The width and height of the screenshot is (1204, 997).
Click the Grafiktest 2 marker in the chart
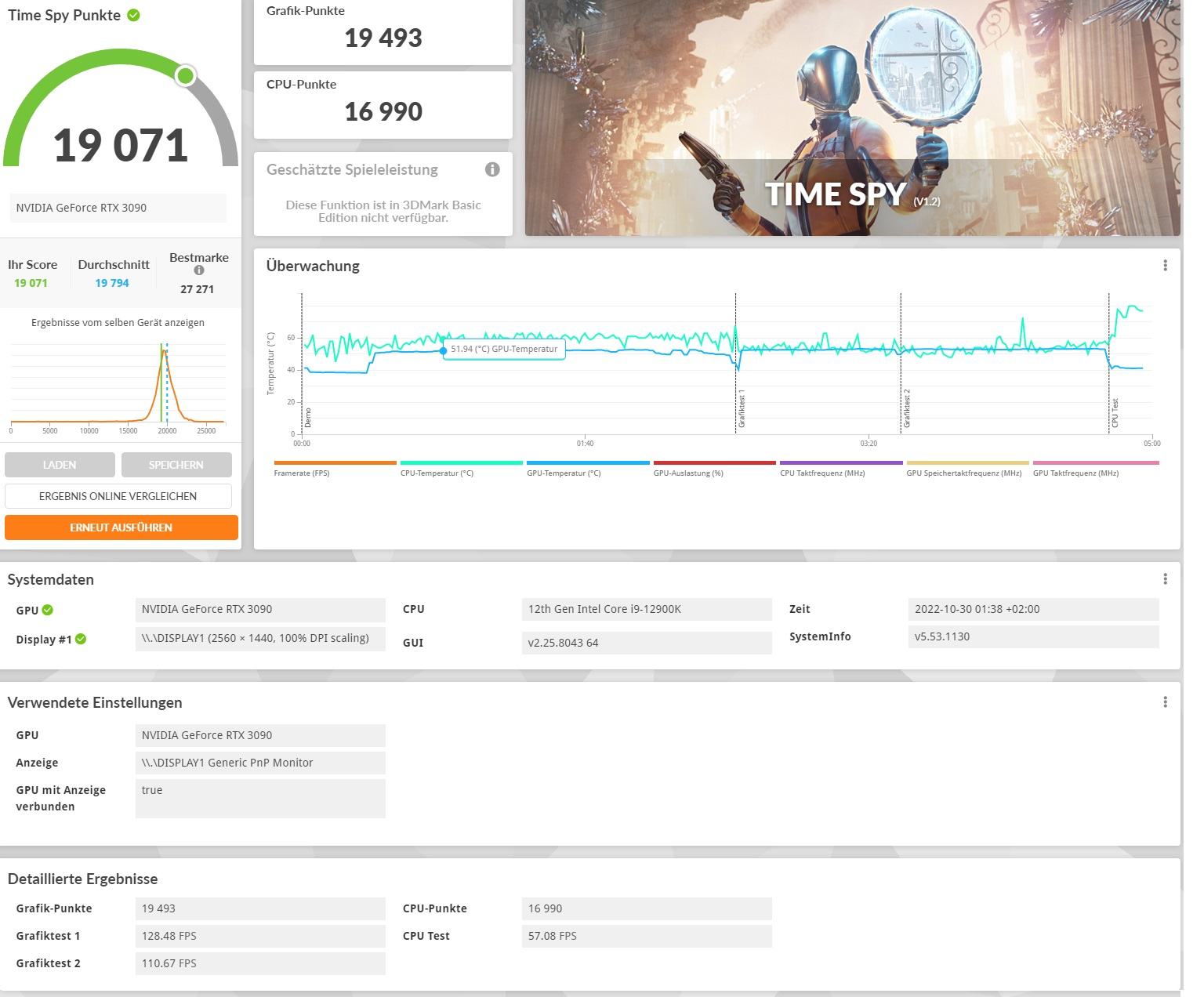pyautogui.click(x=906, y=408)
